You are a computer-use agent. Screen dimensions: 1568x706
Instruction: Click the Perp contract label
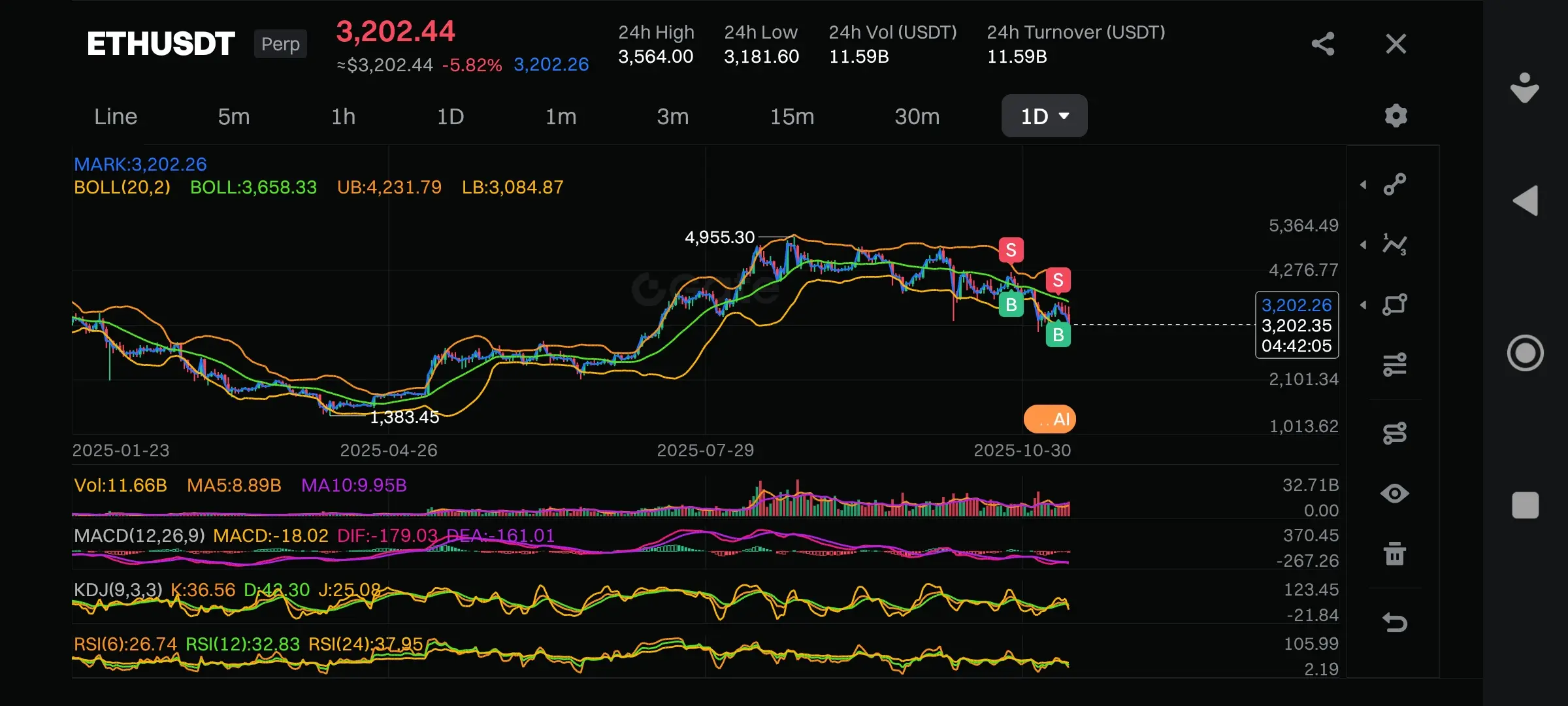tap(280, 44)
